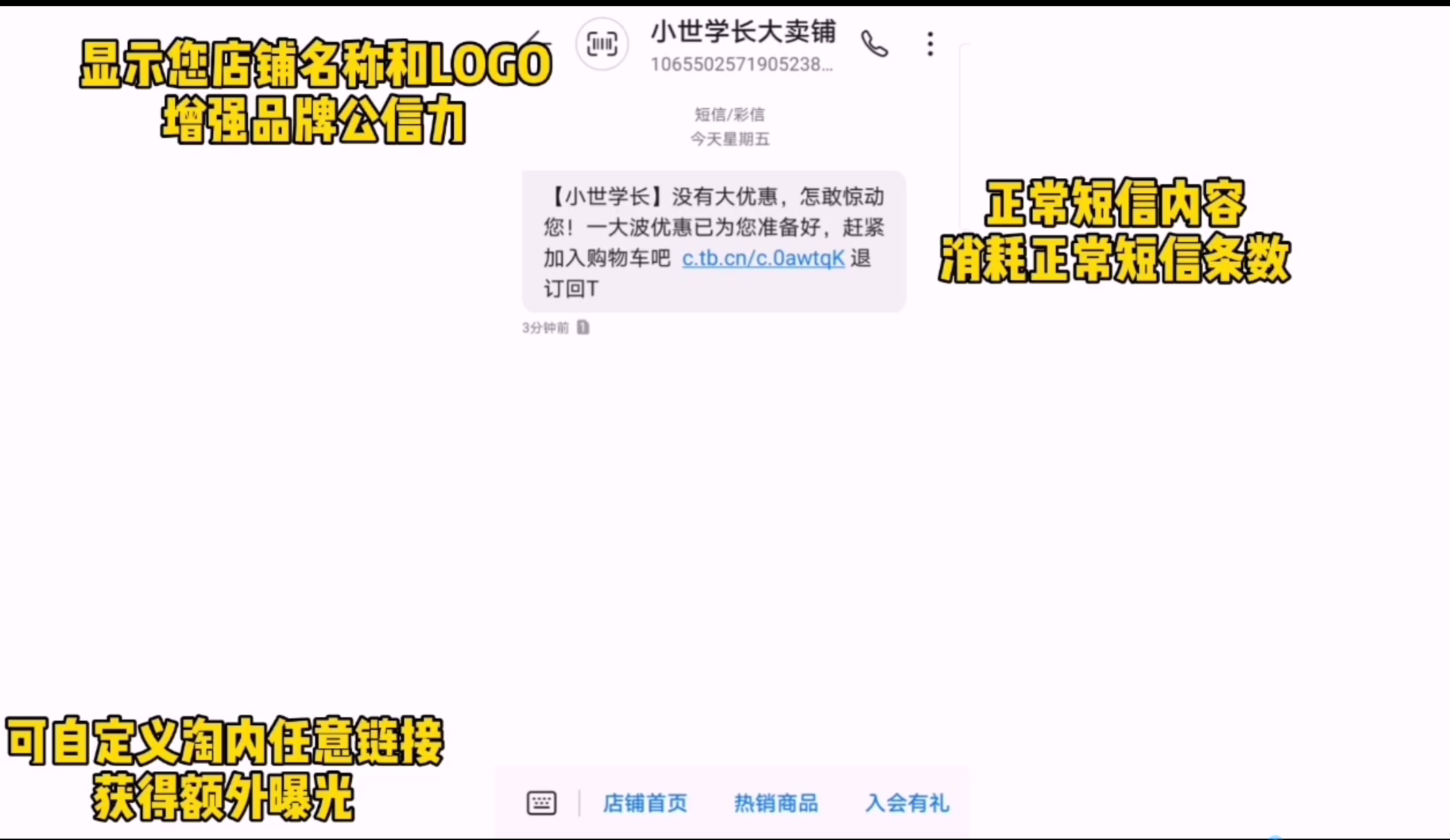Click the 今天星期五 date header
This screenshot has width=1450, height=840.
pos(729,139)
